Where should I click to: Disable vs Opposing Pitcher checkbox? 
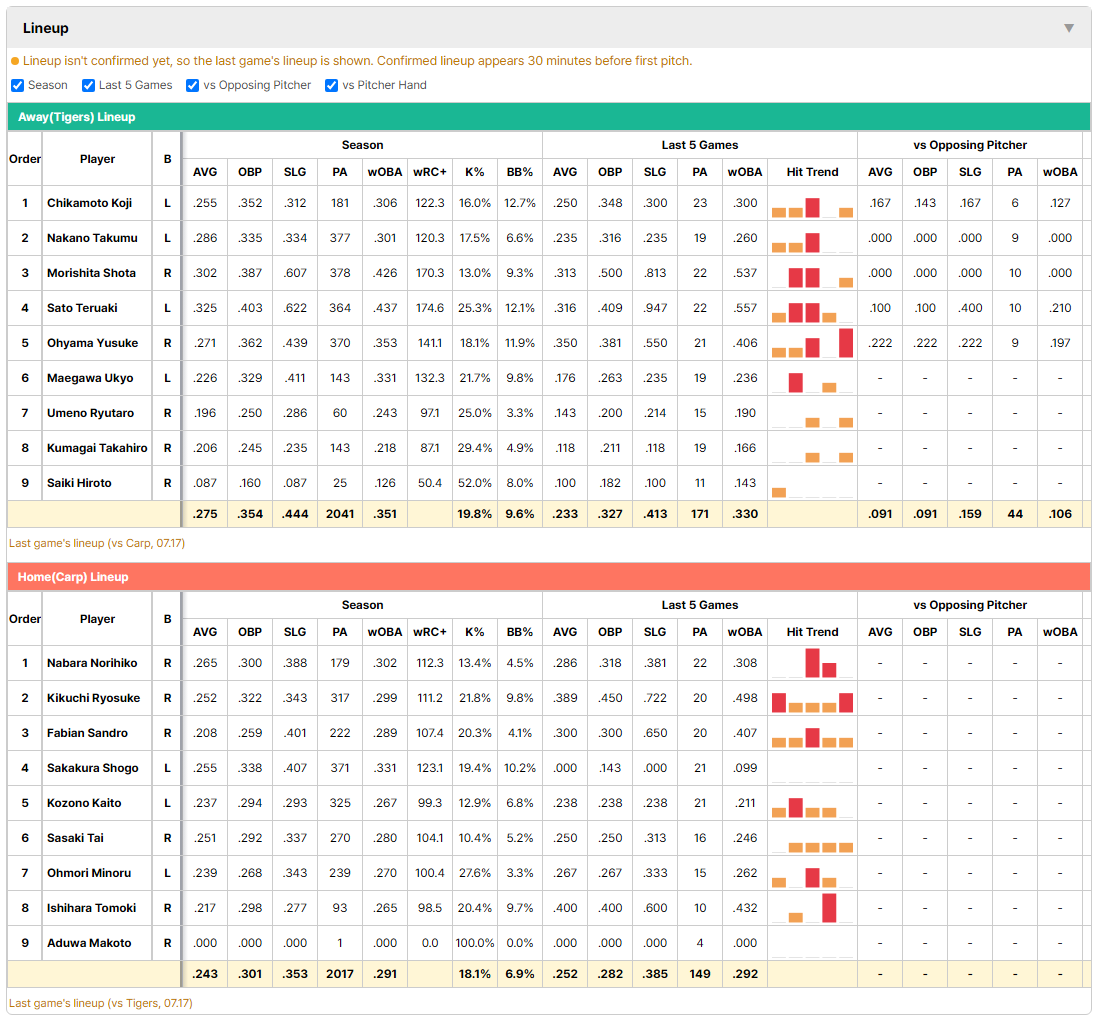193,85
